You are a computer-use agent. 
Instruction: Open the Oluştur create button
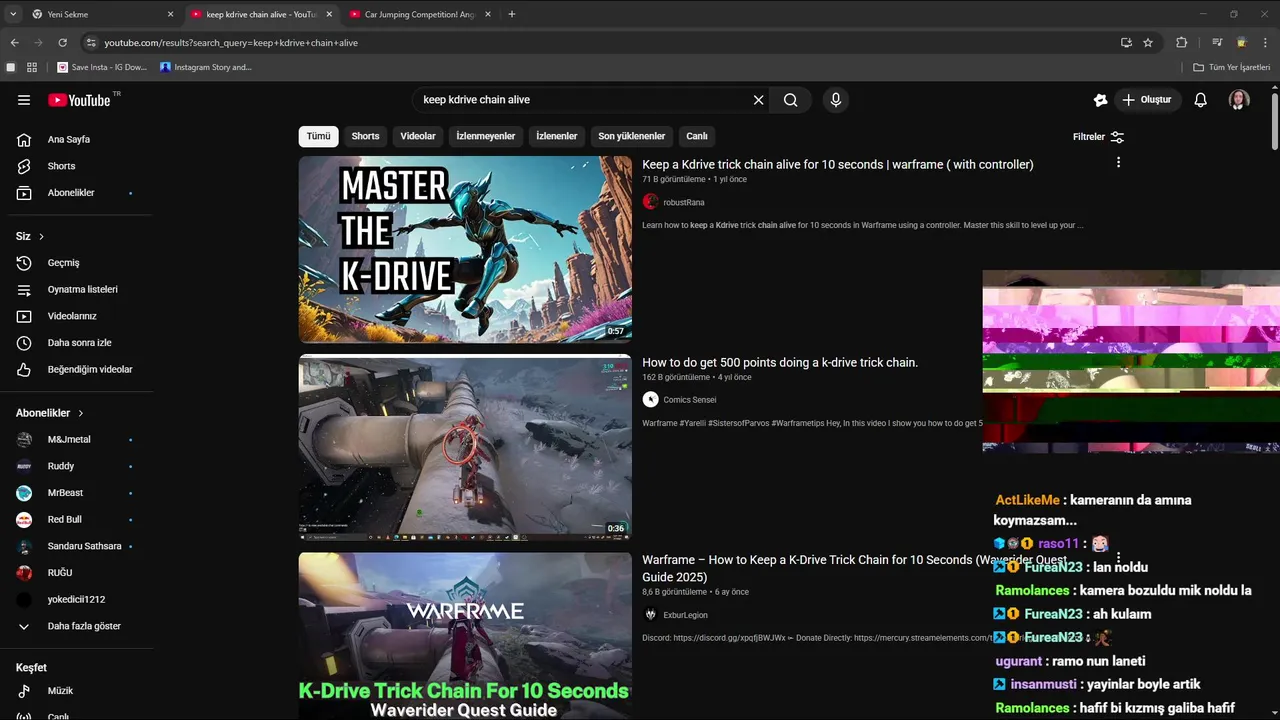tap(1148, 100)
